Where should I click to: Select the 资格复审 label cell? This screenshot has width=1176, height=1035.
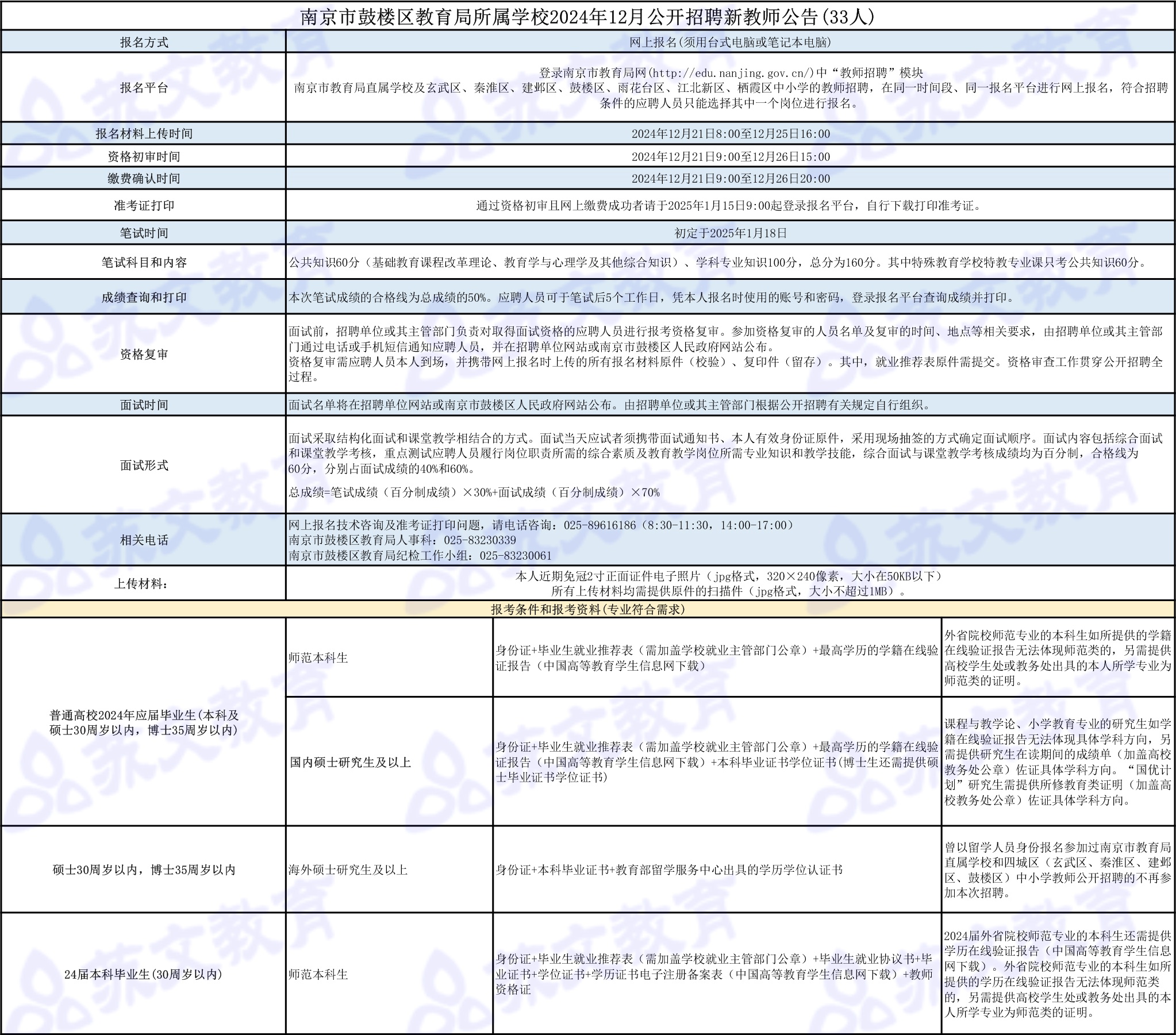[x=144, y=355]
